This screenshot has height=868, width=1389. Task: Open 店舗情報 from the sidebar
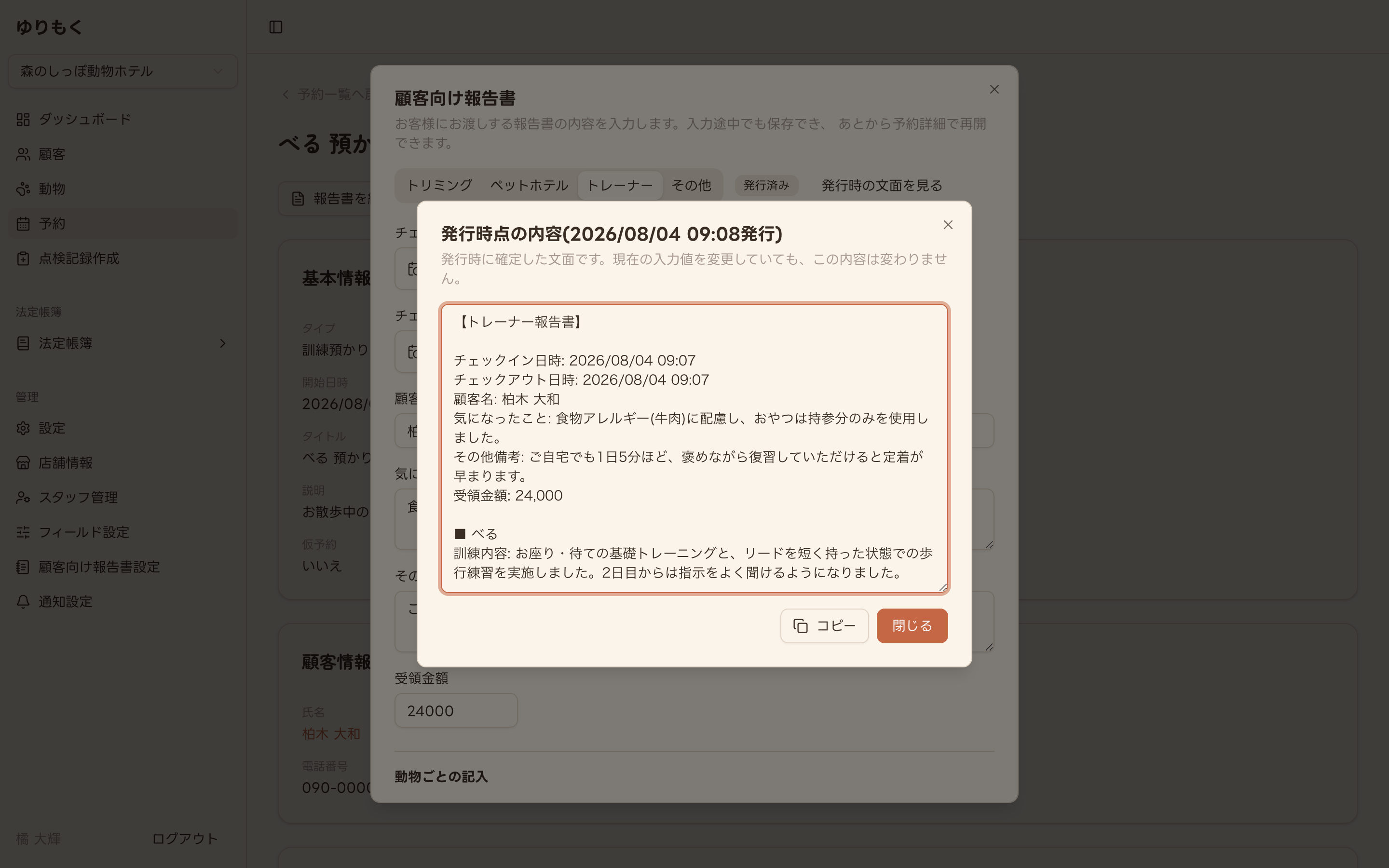[123, 463]
